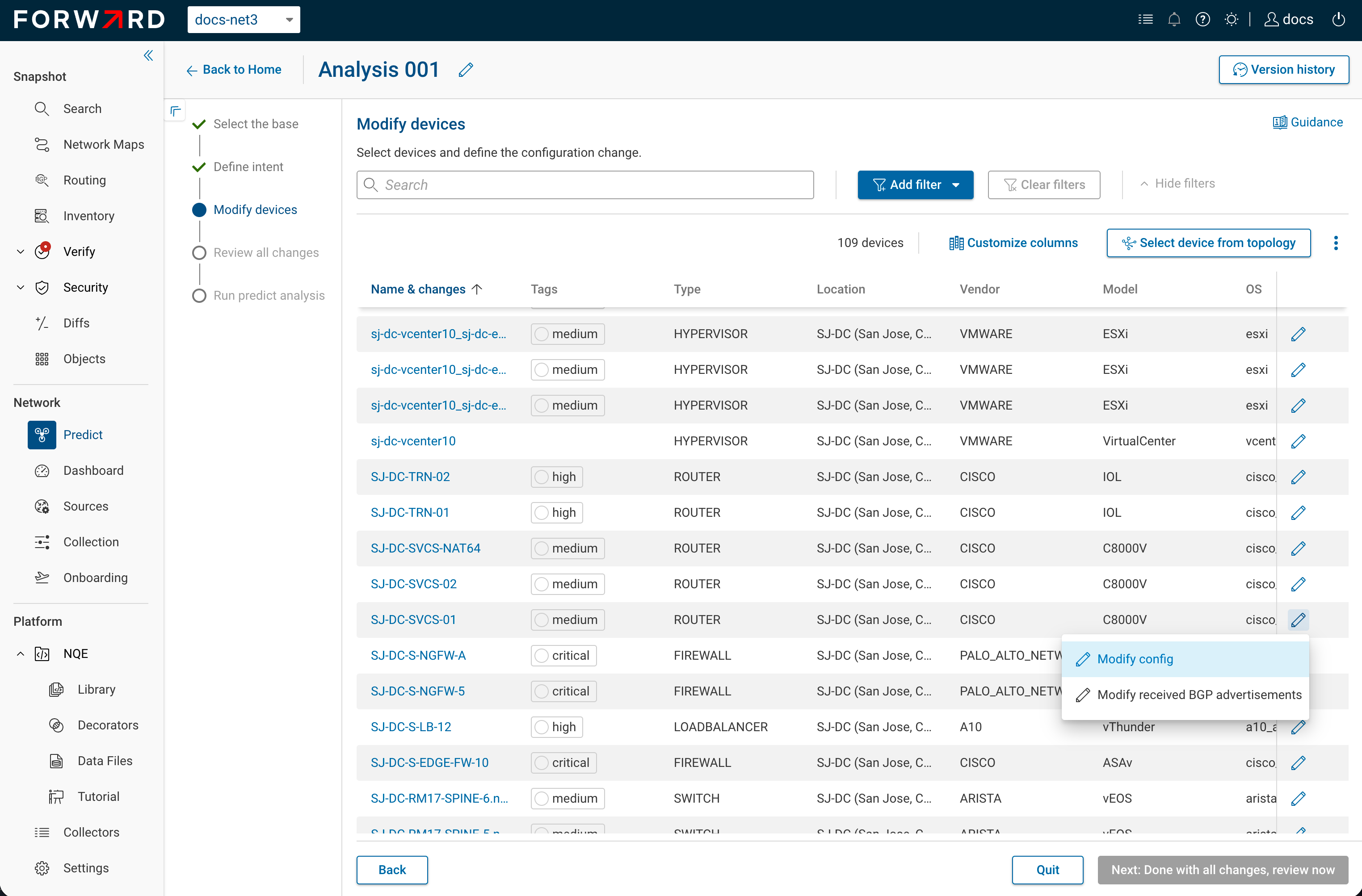Choose Modify config from popup menu
The image size is (1362, 896).
[1185, 659]
